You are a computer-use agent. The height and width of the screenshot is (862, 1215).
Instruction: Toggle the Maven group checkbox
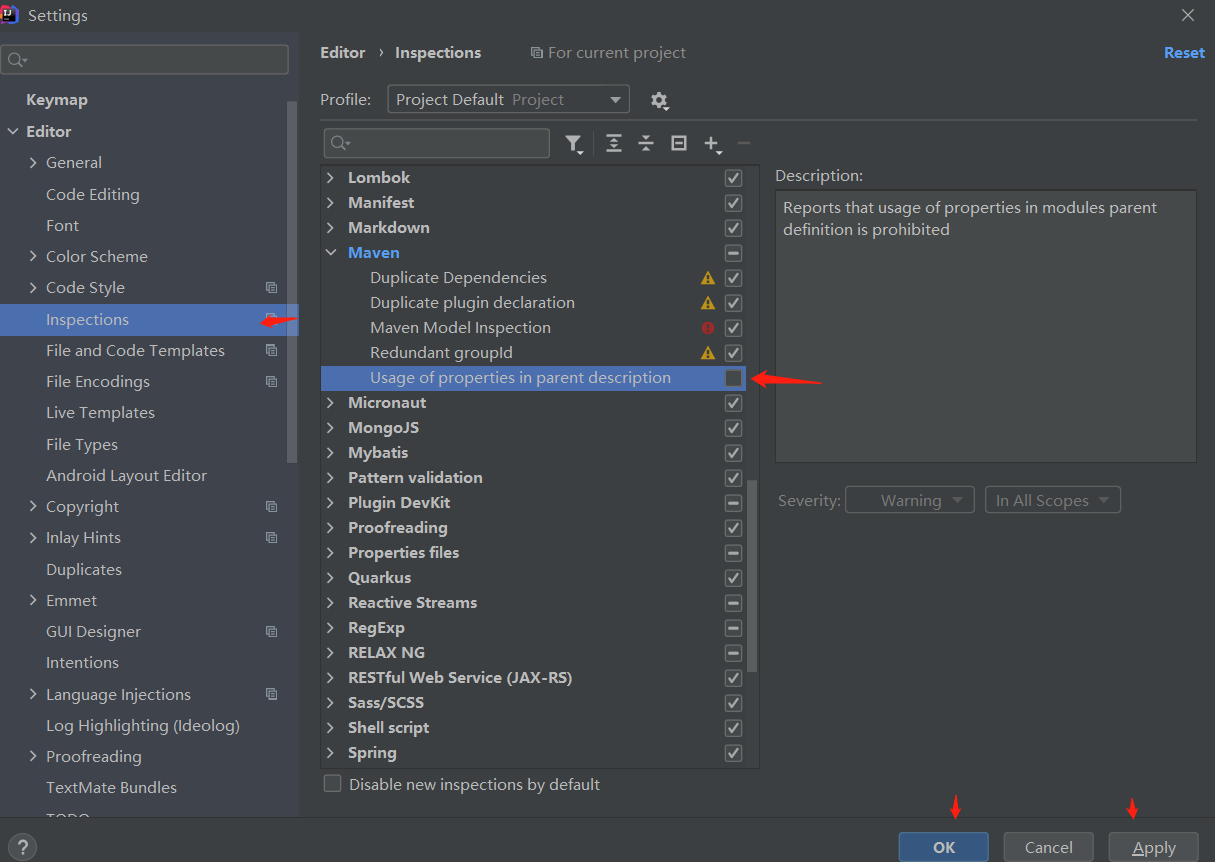[733, 253]
